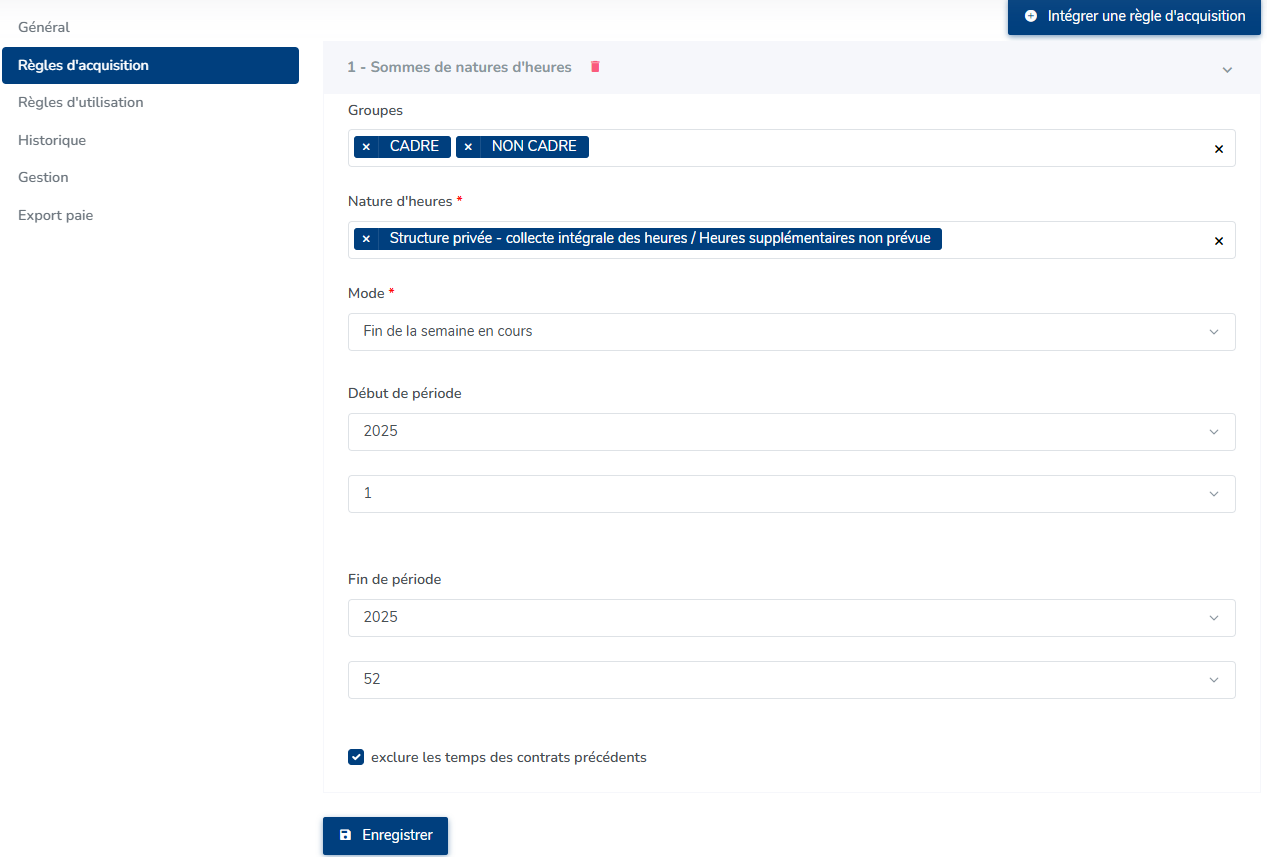Screen dimensions: 1267x857
Task: Remove the NON CADRE group tag
Action: point(468,147)
